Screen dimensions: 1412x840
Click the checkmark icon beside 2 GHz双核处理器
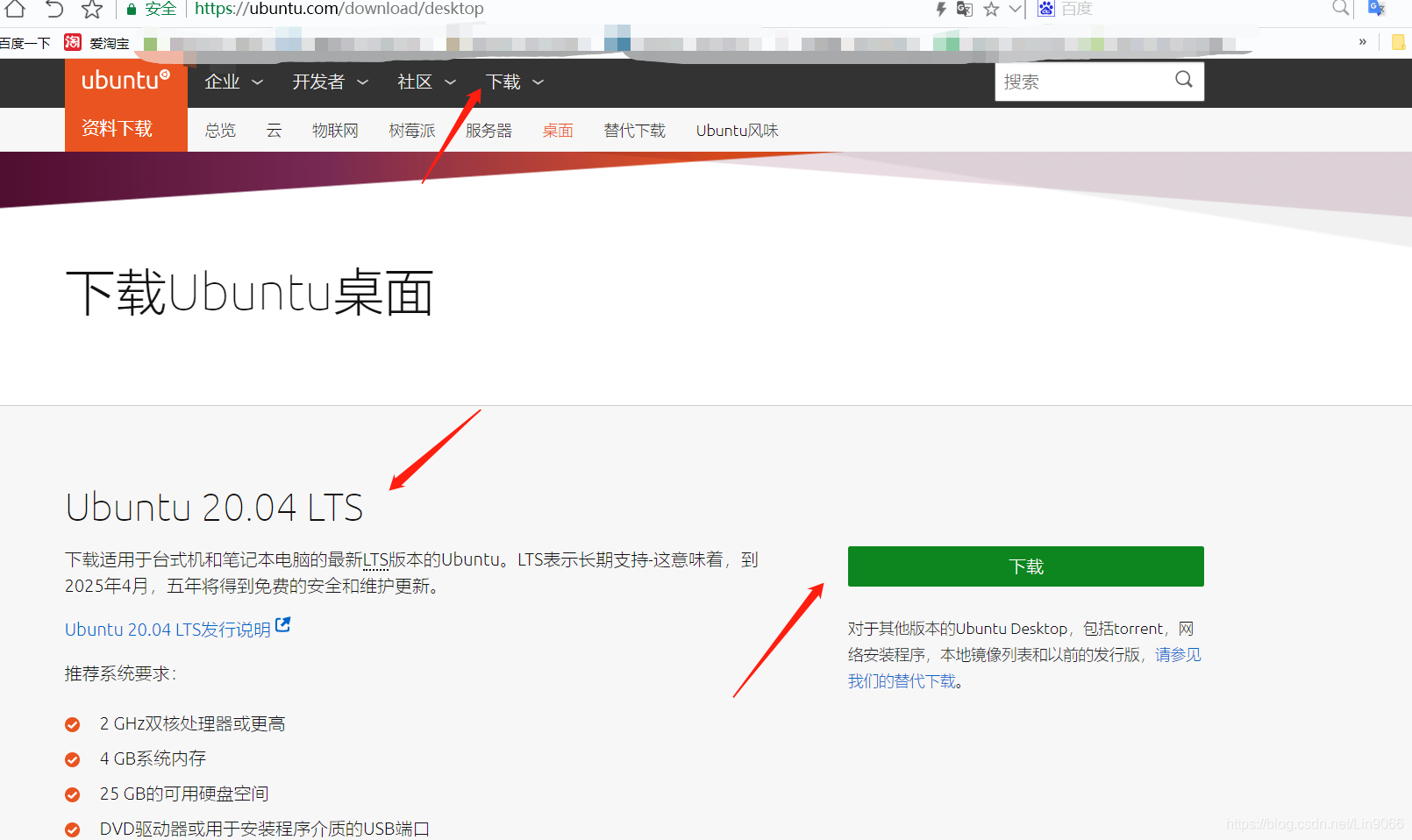click(73, 724)
